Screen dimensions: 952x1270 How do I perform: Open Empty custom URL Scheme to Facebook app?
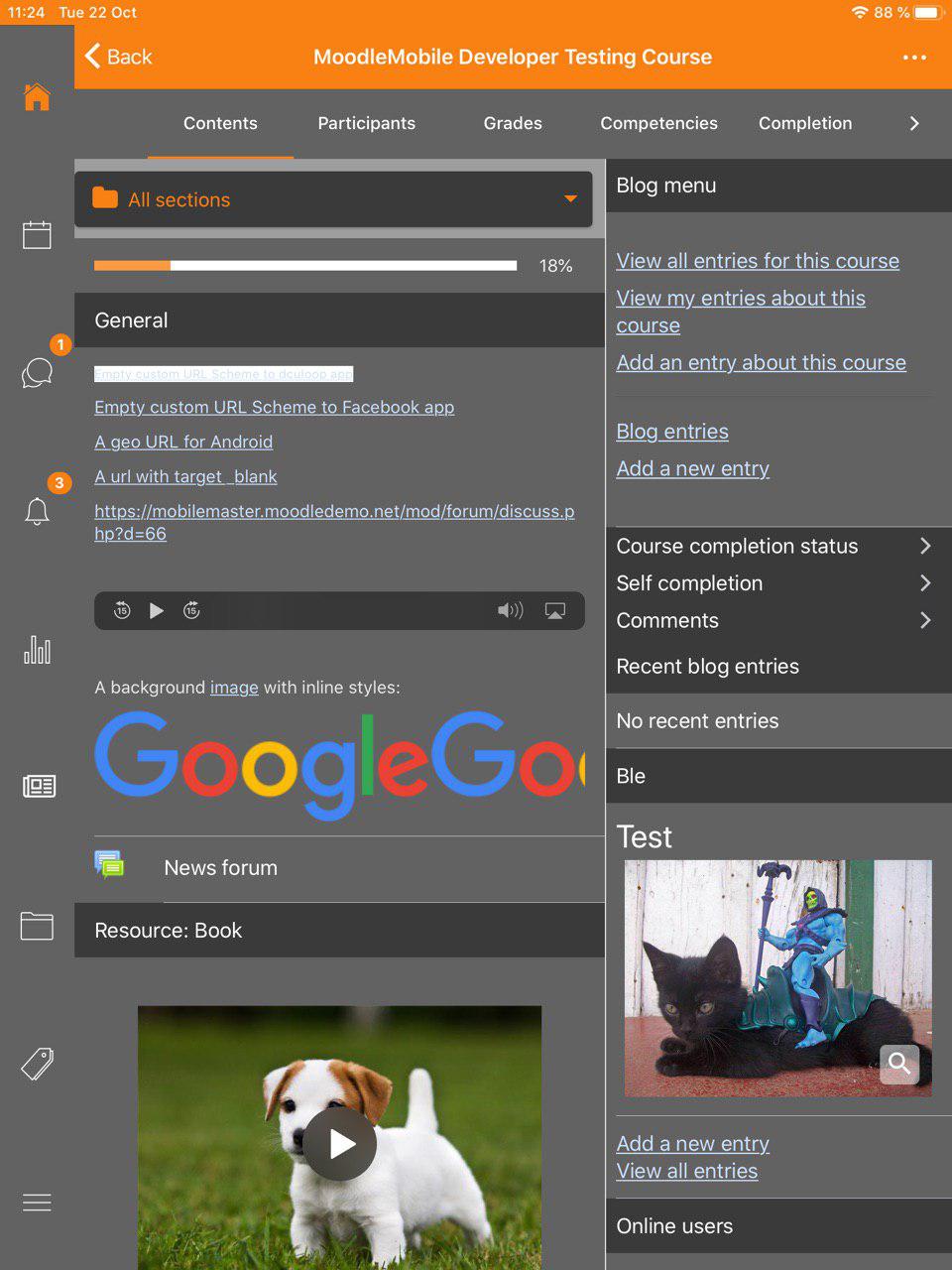pyautogui.click(x=274, y=407)
